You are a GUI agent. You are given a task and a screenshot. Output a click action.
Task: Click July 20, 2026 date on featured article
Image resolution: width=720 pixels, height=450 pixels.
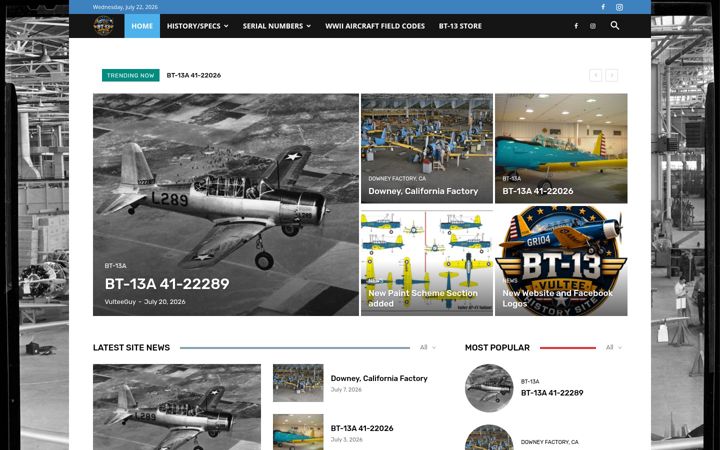[x=165, y=302]
